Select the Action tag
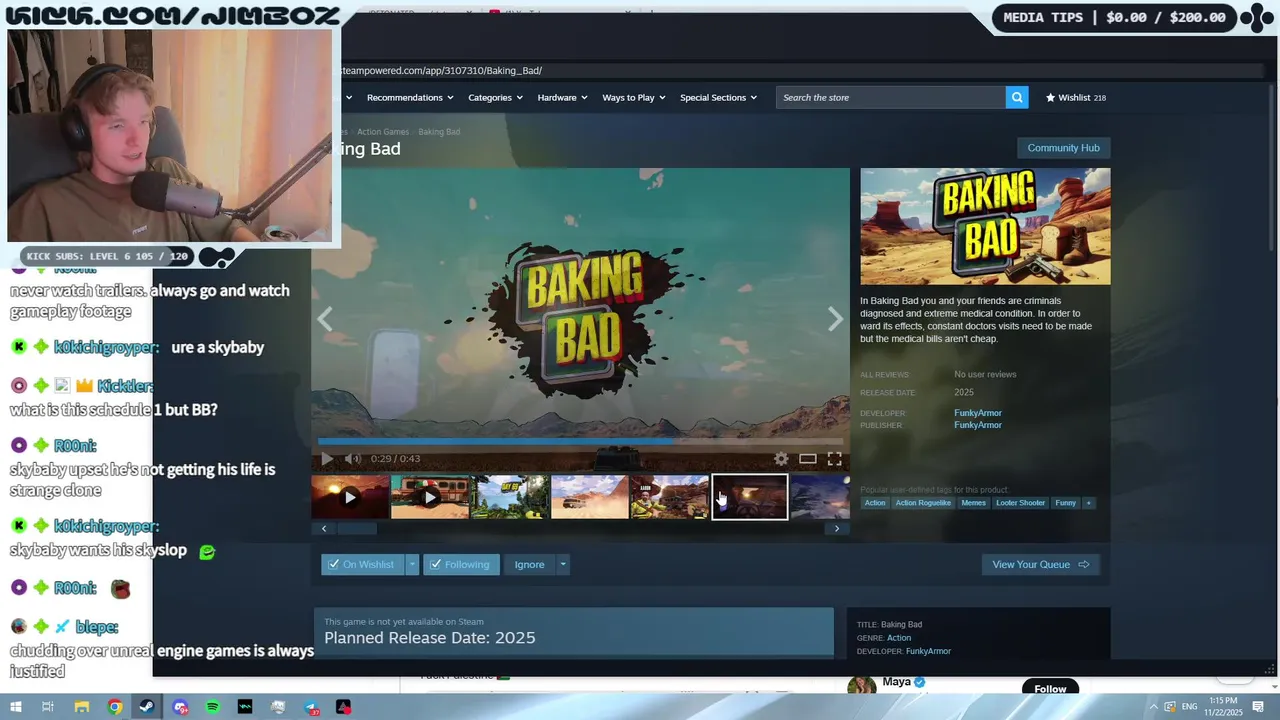The image size is (1280, 720). pyautogui.click(x=875, y=503)
